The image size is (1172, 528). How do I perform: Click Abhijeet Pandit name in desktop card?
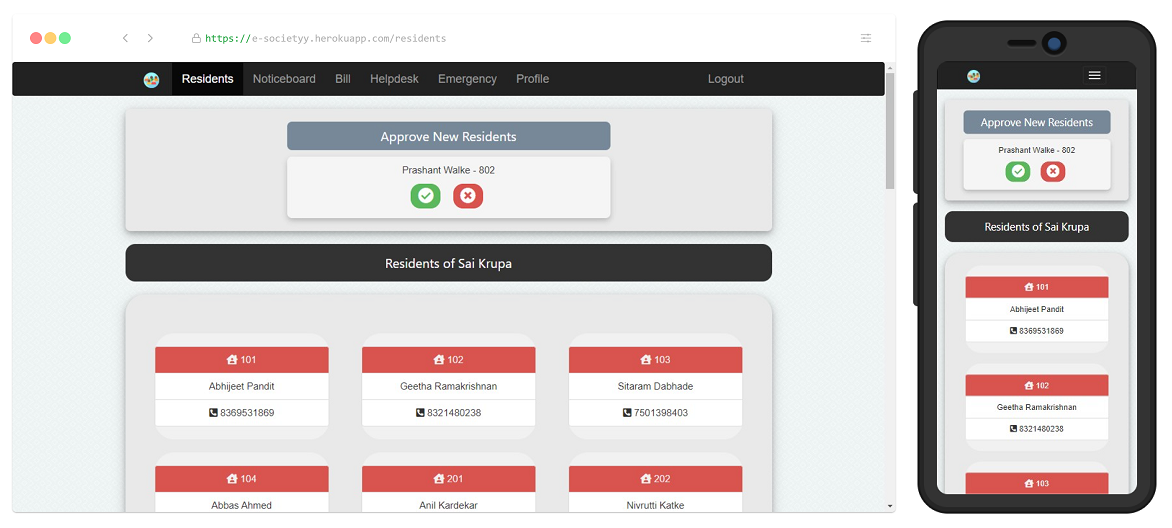point(241,387)
